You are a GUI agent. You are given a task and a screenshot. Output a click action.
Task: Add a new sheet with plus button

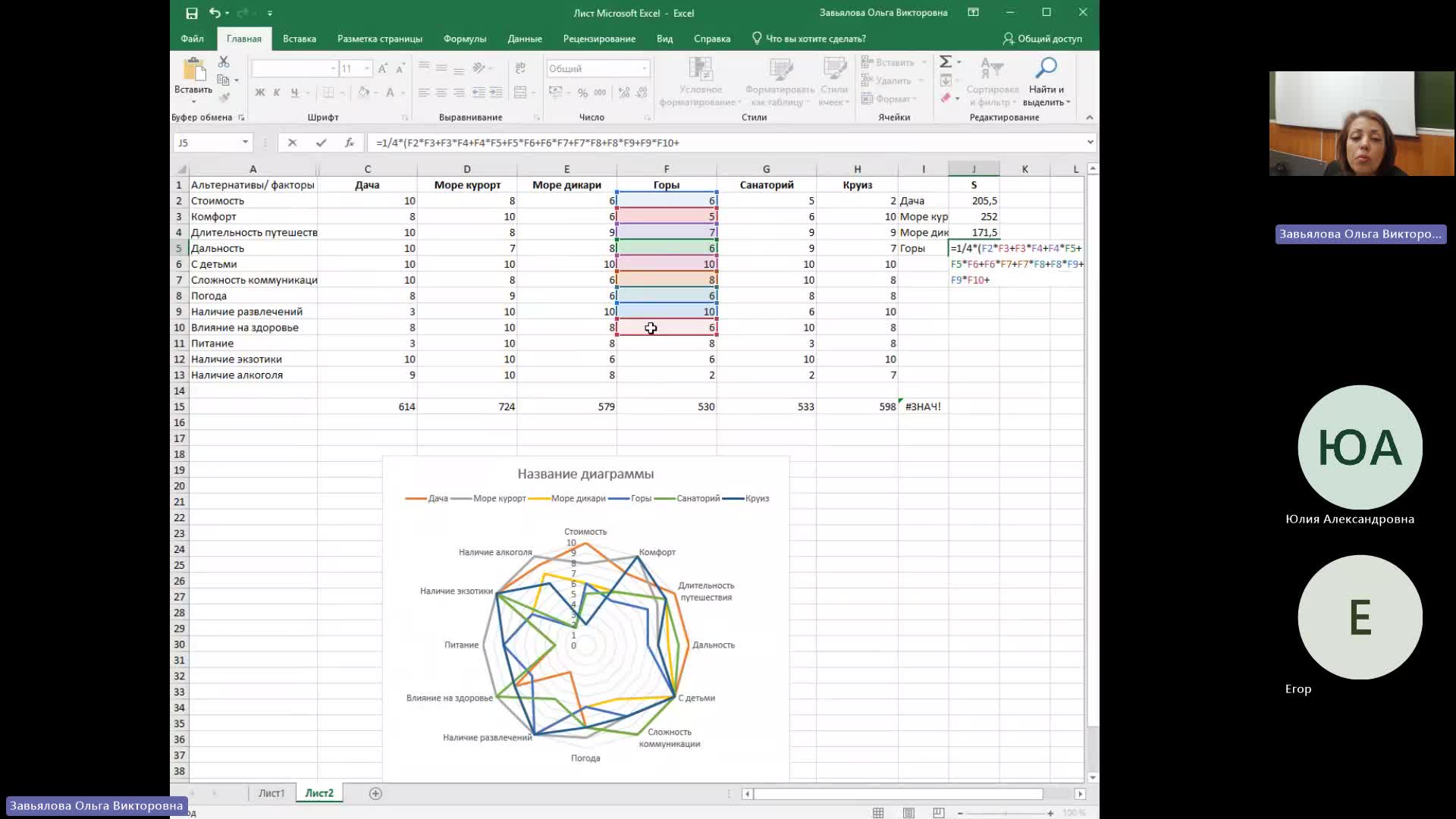375,793
